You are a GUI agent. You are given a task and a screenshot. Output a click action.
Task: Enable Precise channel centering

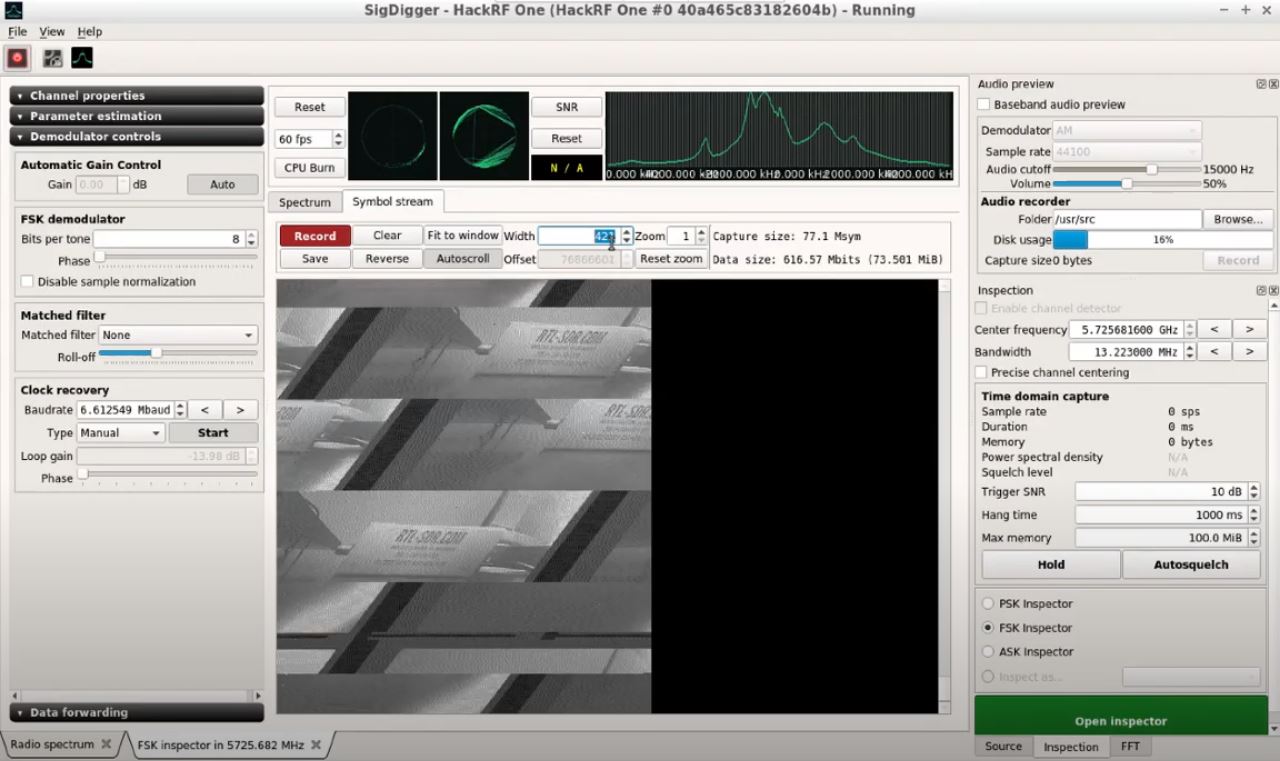[983, 372]
